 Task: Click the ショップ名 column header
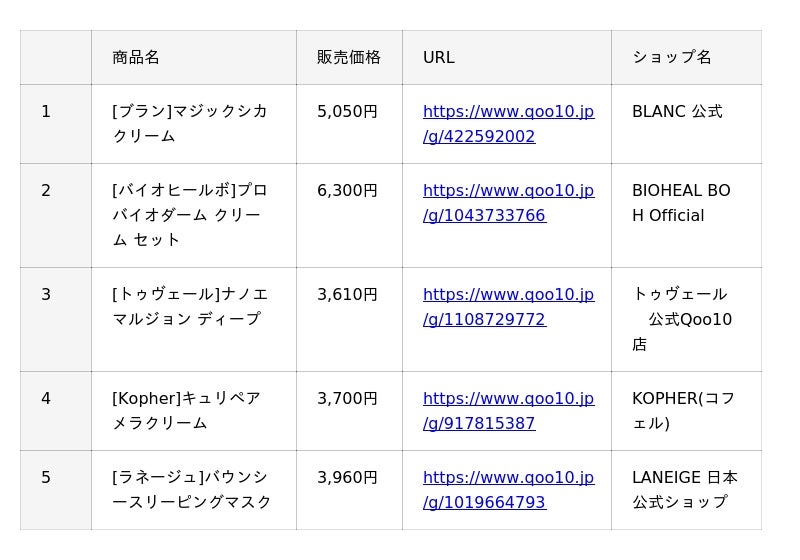pos(672,57)
